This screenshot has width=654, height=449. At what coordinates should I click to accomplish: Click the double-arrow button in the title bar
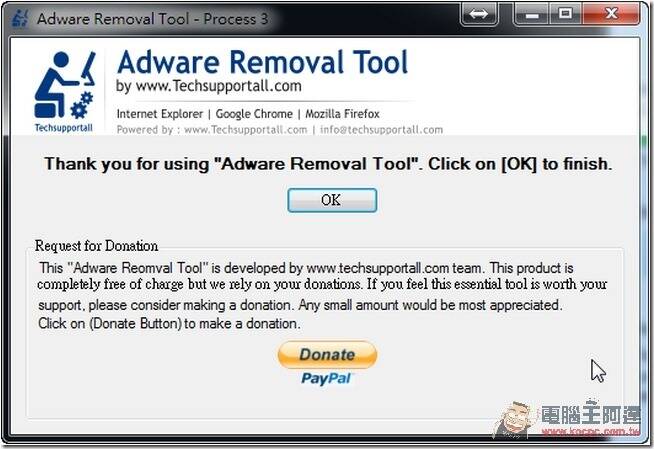click(478, 14)
